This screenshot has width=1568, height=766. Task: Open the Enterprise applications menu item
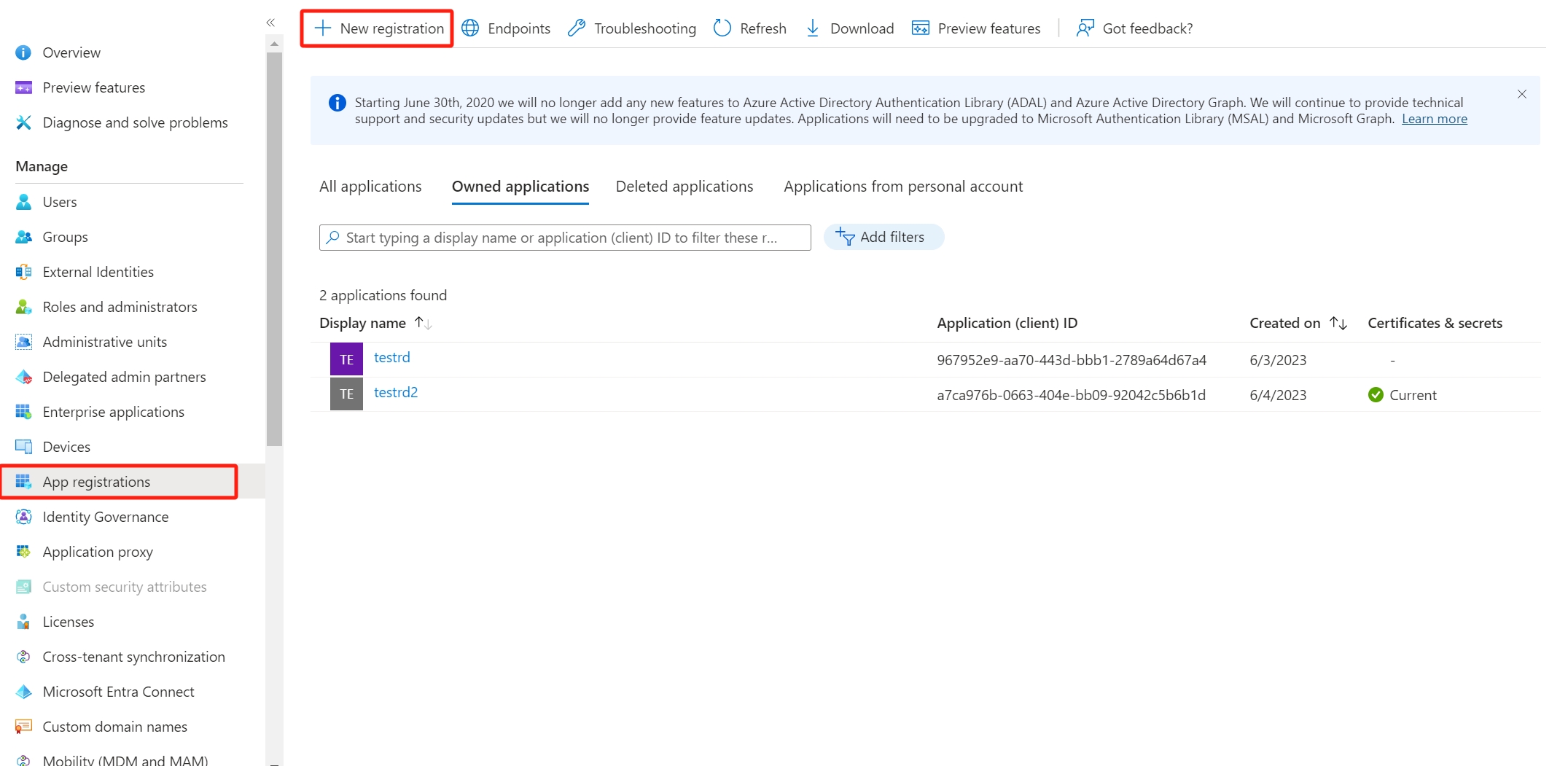pyautogui.click(x=114, y=412)
